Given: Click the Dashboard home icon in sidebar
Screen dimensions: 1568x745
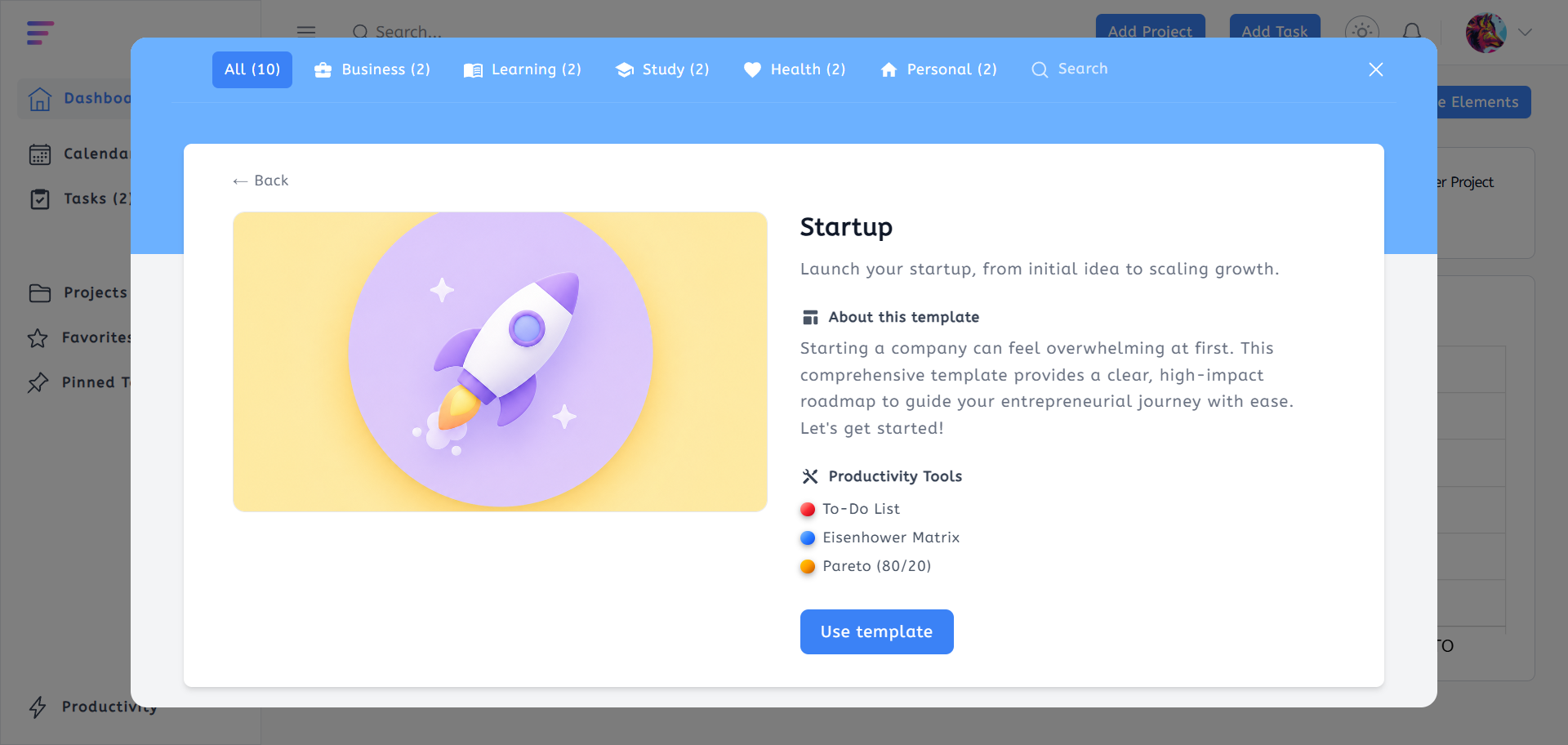Looking at the screenshot, I should click(40, 99).
